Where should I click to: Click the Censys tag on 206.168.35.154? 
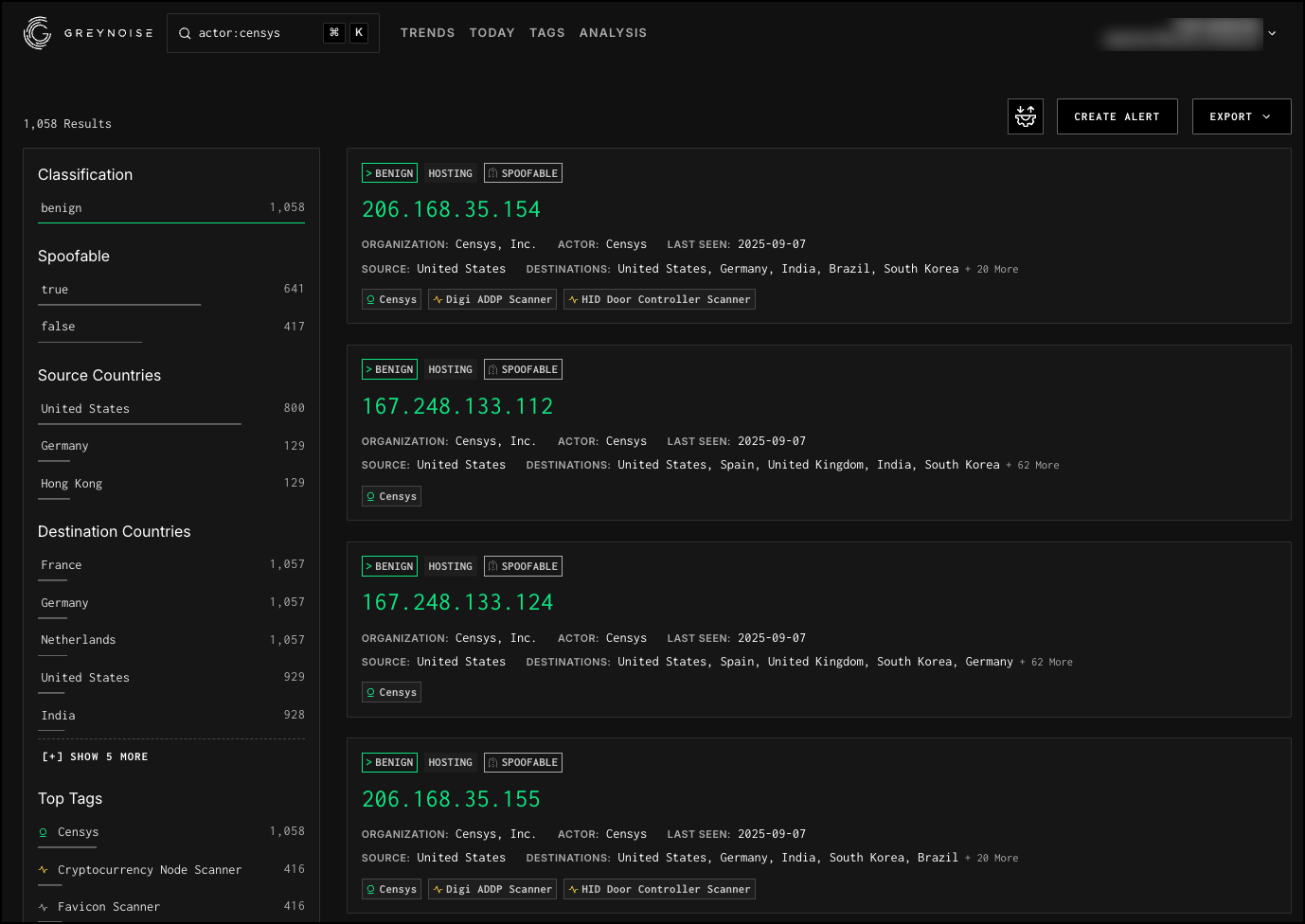click(391, 299)
